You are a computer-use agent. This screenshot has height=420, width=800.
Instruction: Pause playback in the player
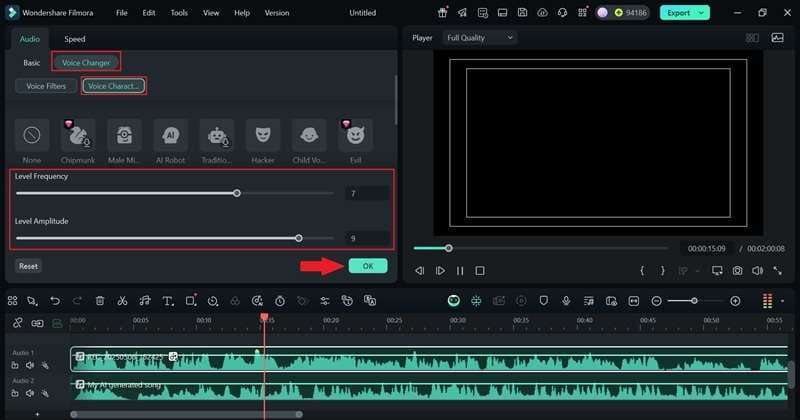click(x=460, y=271)
